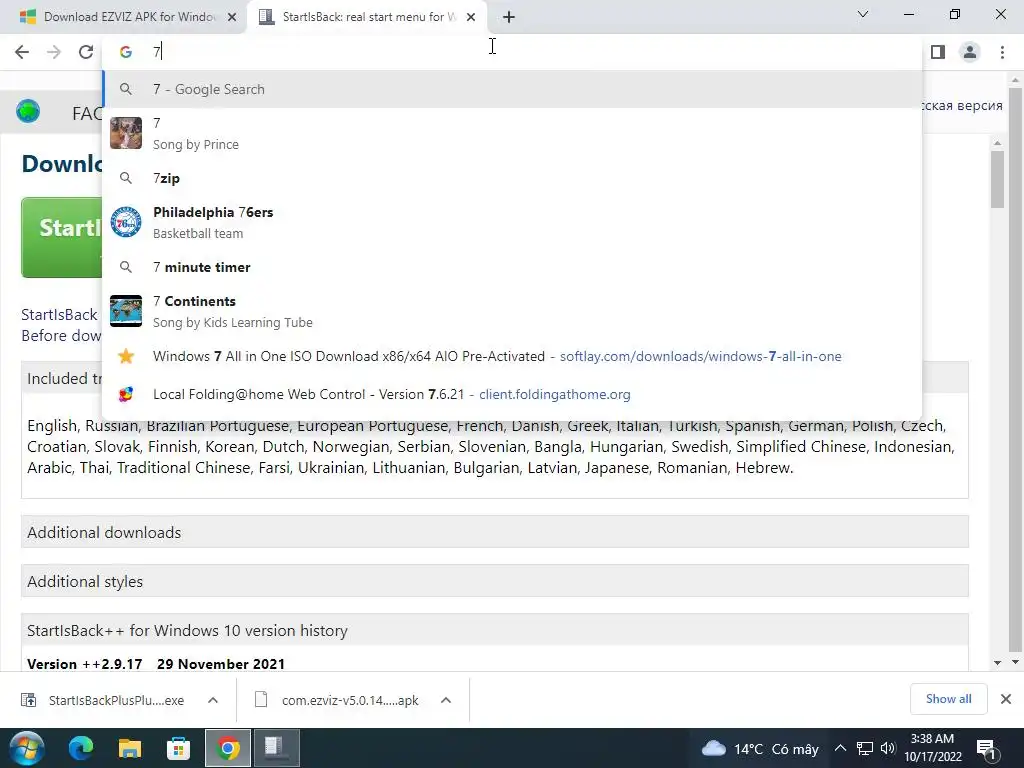Show all downloads
This screenshot has height=768, width=1024.
click(x=948, y=699)
